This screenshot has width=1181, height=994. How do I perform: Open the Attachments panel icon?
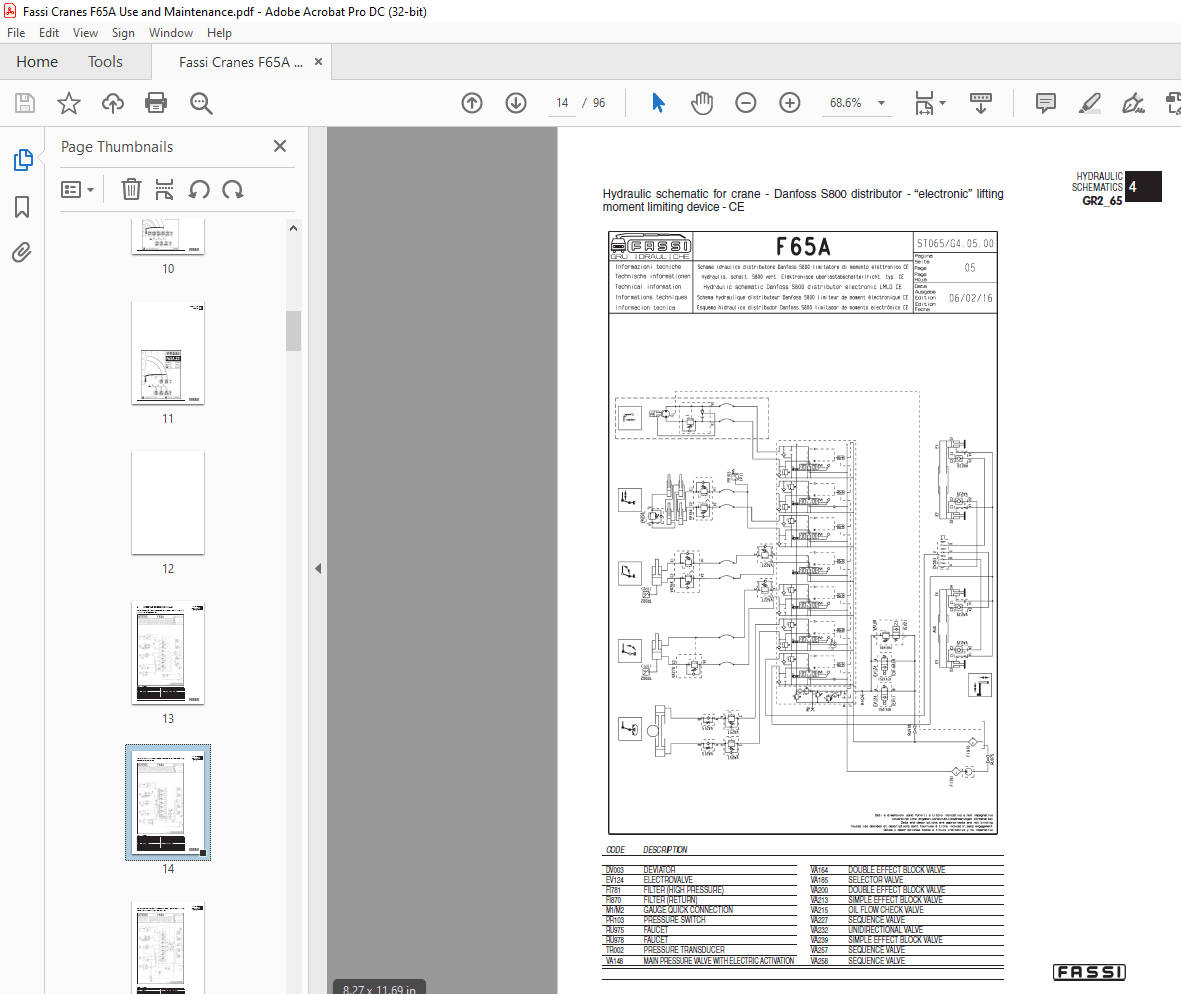point(21,252)
